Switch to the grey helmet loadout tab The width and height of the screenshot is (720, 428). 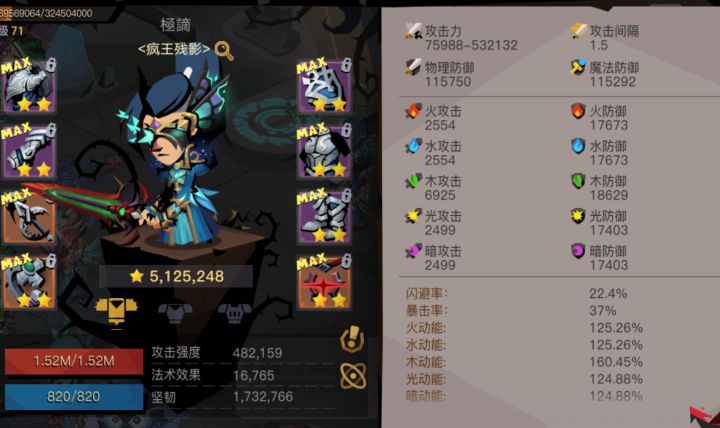tap(235, 313)
